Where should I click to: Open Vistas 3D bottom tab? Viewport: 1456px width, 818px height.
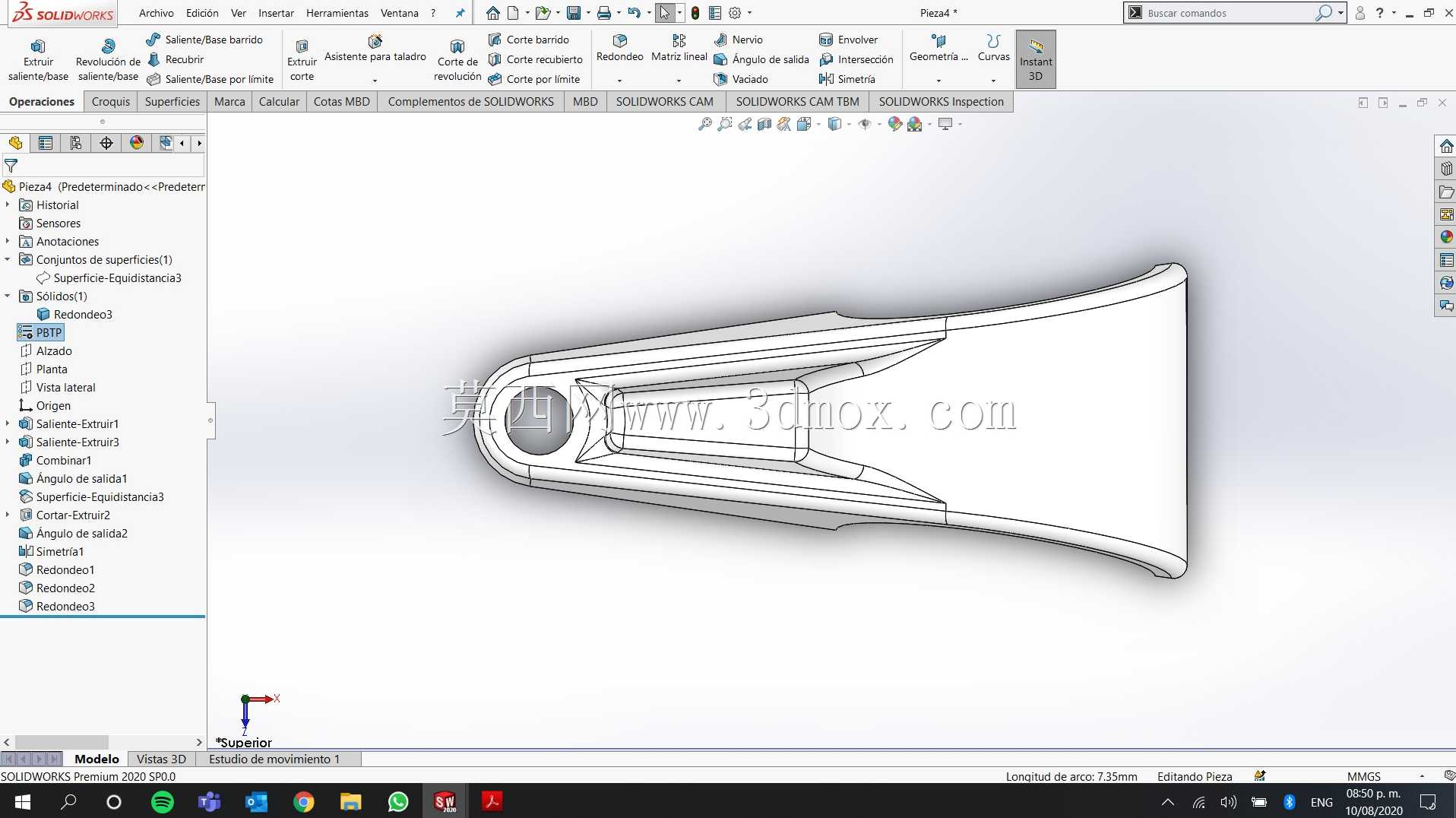click(161, 759)
